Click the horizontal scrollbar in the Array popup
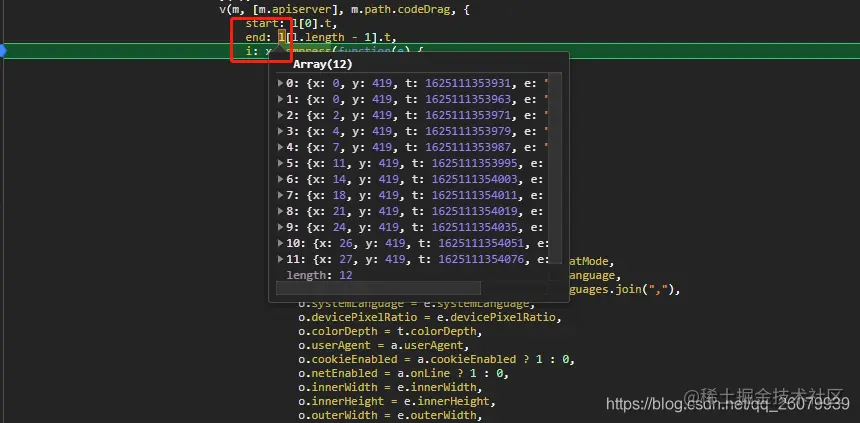Screen dimensions: 860x423 (378, 288)
